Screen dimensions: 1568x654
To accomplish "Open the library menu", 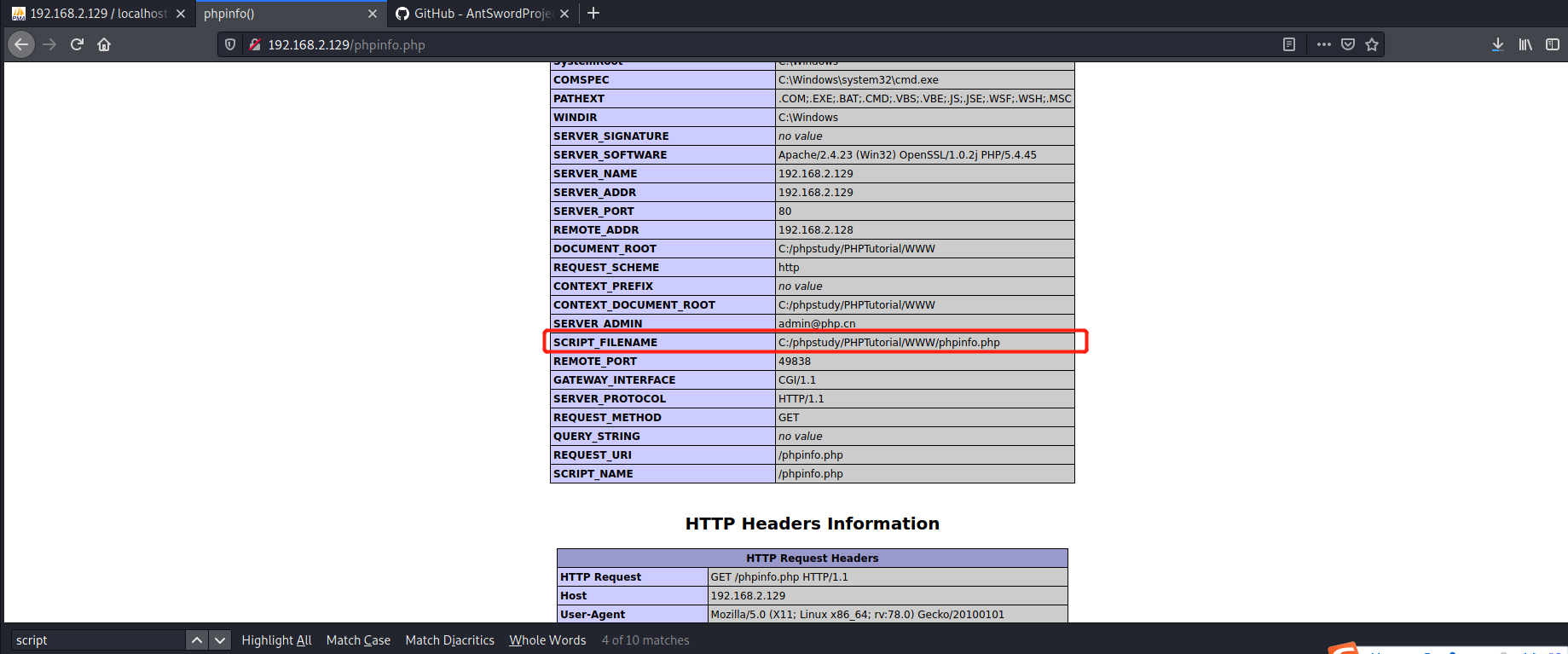I will (1525, 44).
